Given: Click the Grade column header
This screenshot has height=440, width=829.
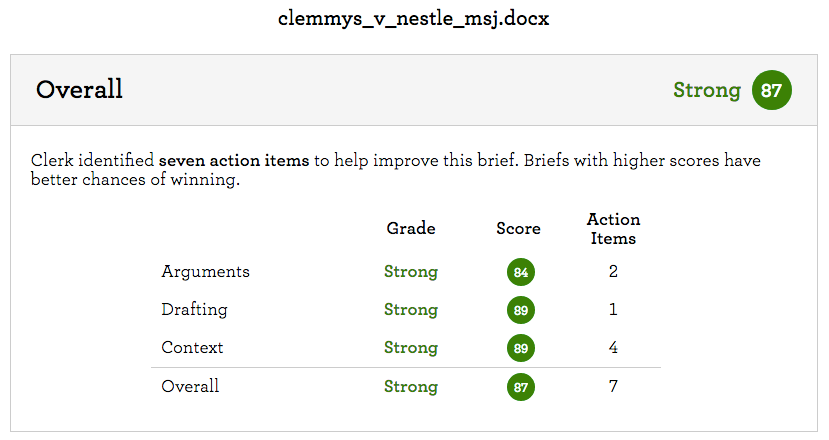Looking at the screenshot, I should tap(411, 228).
